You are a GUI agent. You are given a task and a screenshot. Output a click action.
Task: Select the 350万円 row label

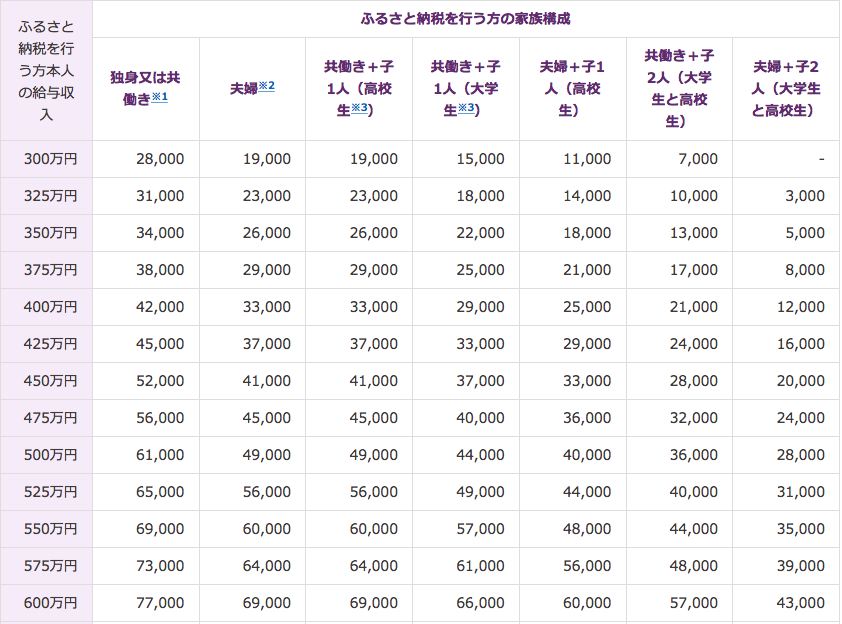coord(50,233)
